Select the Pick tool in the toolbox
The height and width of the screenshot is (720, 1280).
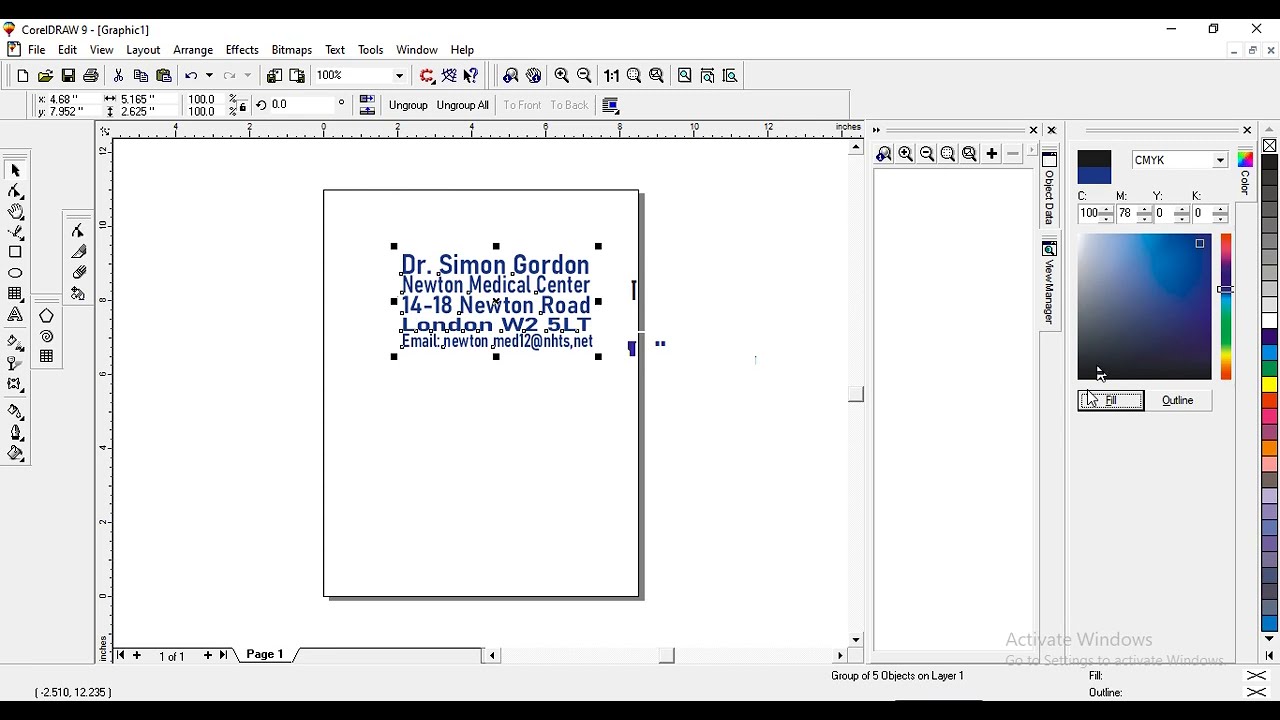tap(15, 171)
